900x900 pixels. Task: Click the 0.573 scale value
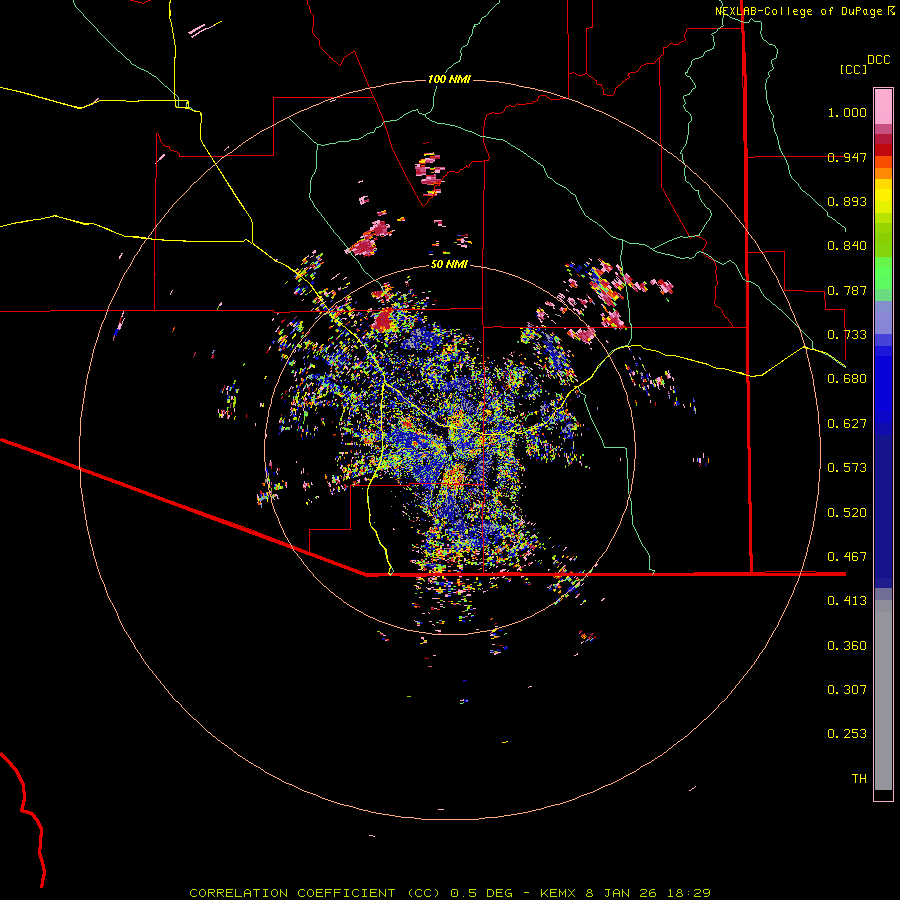coord(847,468)
